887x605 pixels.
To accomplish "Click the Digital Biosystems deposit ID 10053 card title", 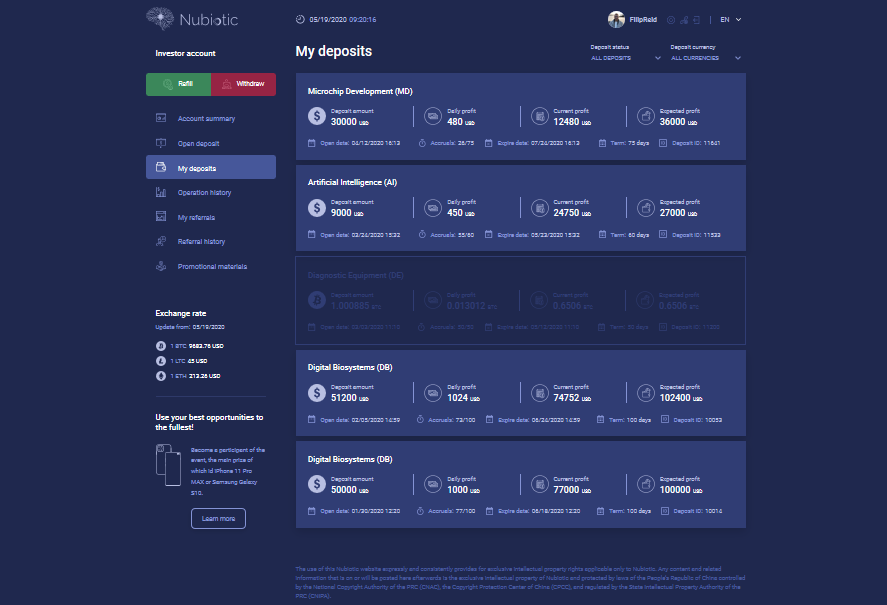I will click(x=350, y=367).
